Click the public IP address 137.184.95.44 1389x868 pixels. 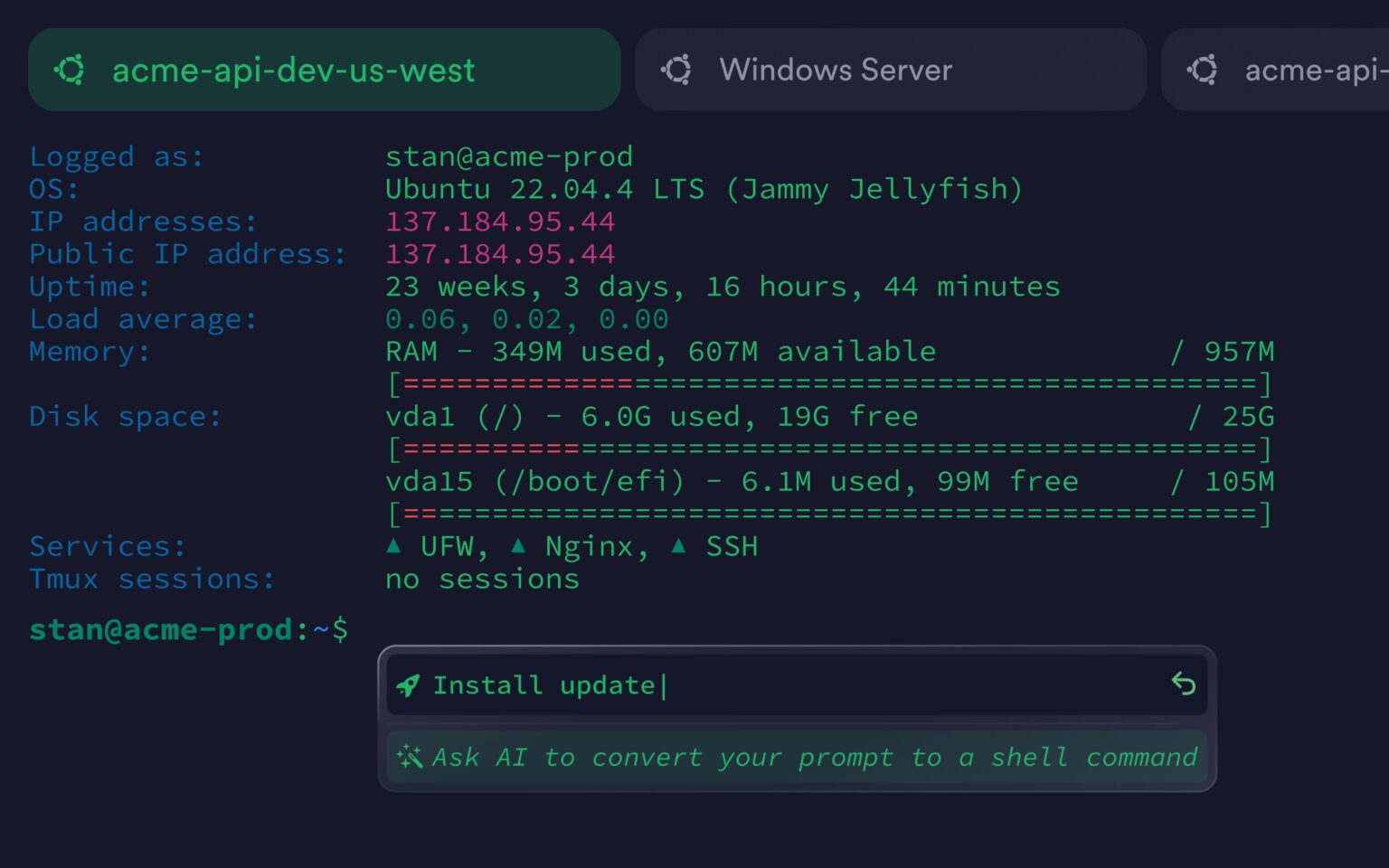point(500,254)
